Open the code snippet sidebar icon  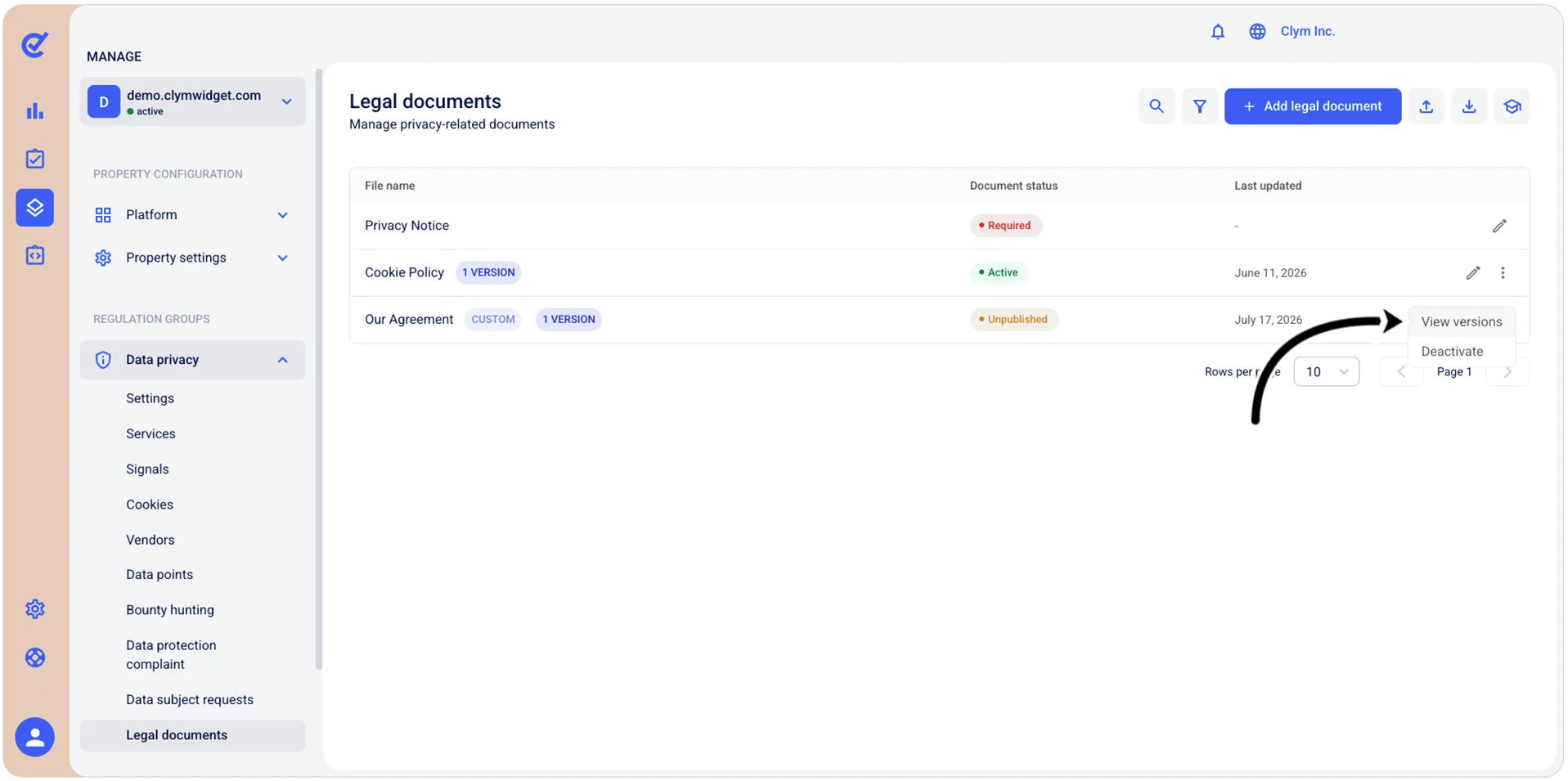(x=34, y=256)
